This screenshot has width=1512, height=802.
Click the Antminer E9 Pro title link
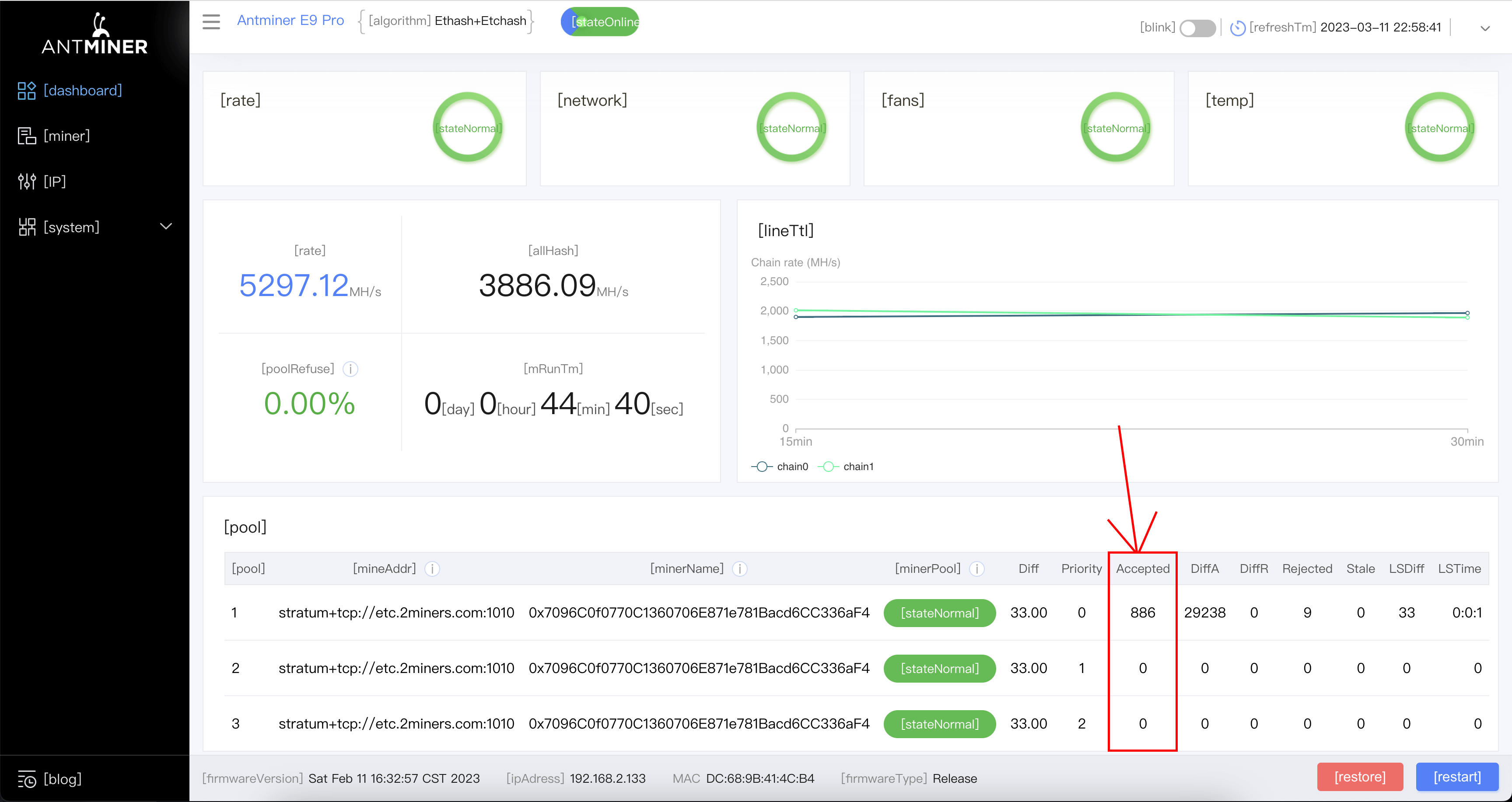[x=290, y=21]
